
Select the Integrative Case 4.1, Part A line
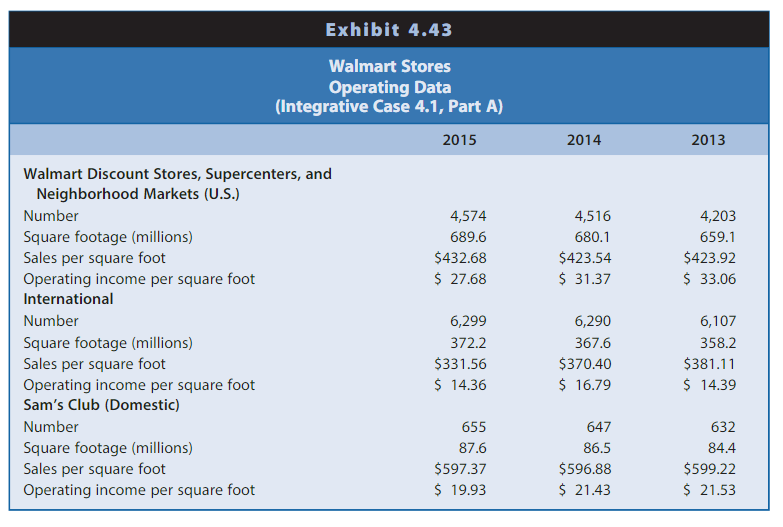coord(389,106)
